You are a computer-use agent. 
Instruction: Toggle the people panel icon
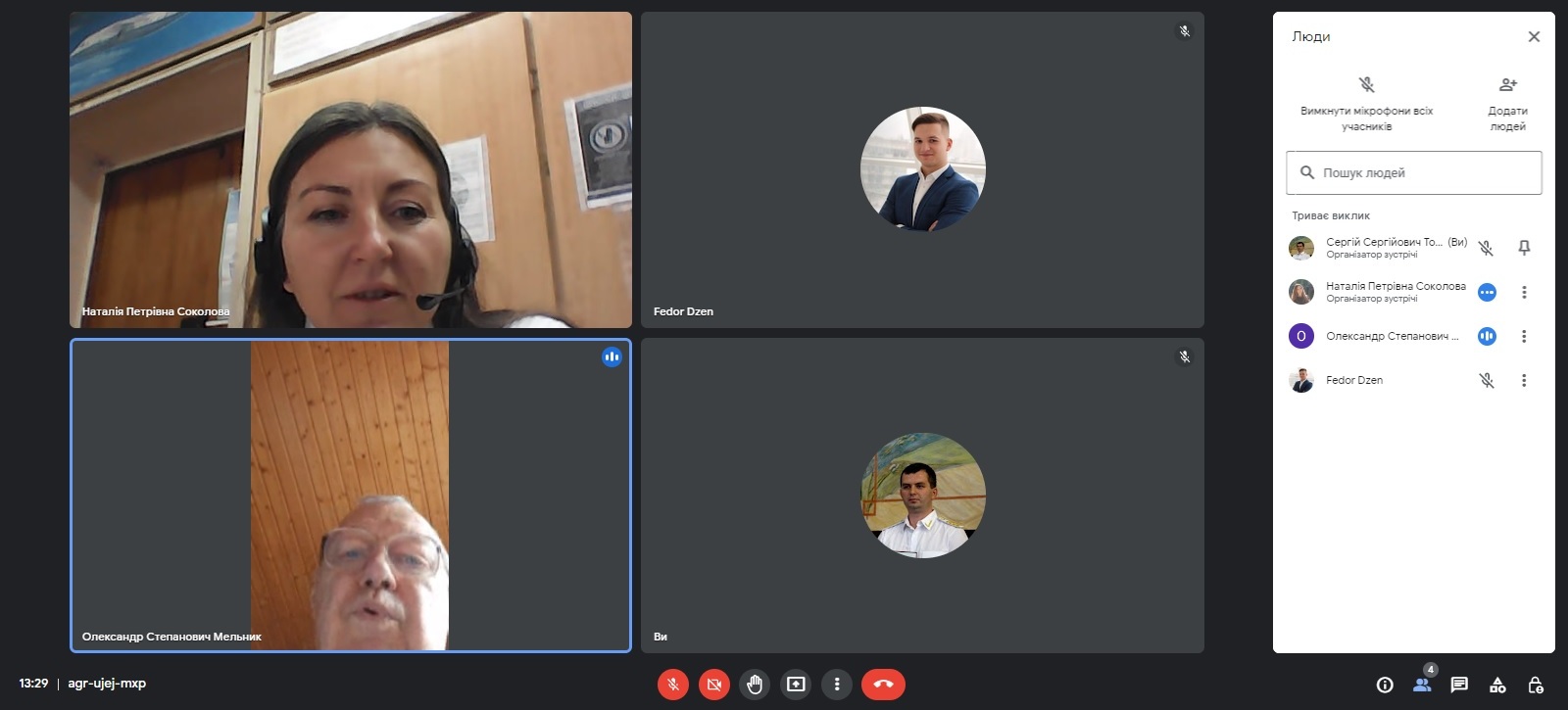click(x=1422, y=685)
